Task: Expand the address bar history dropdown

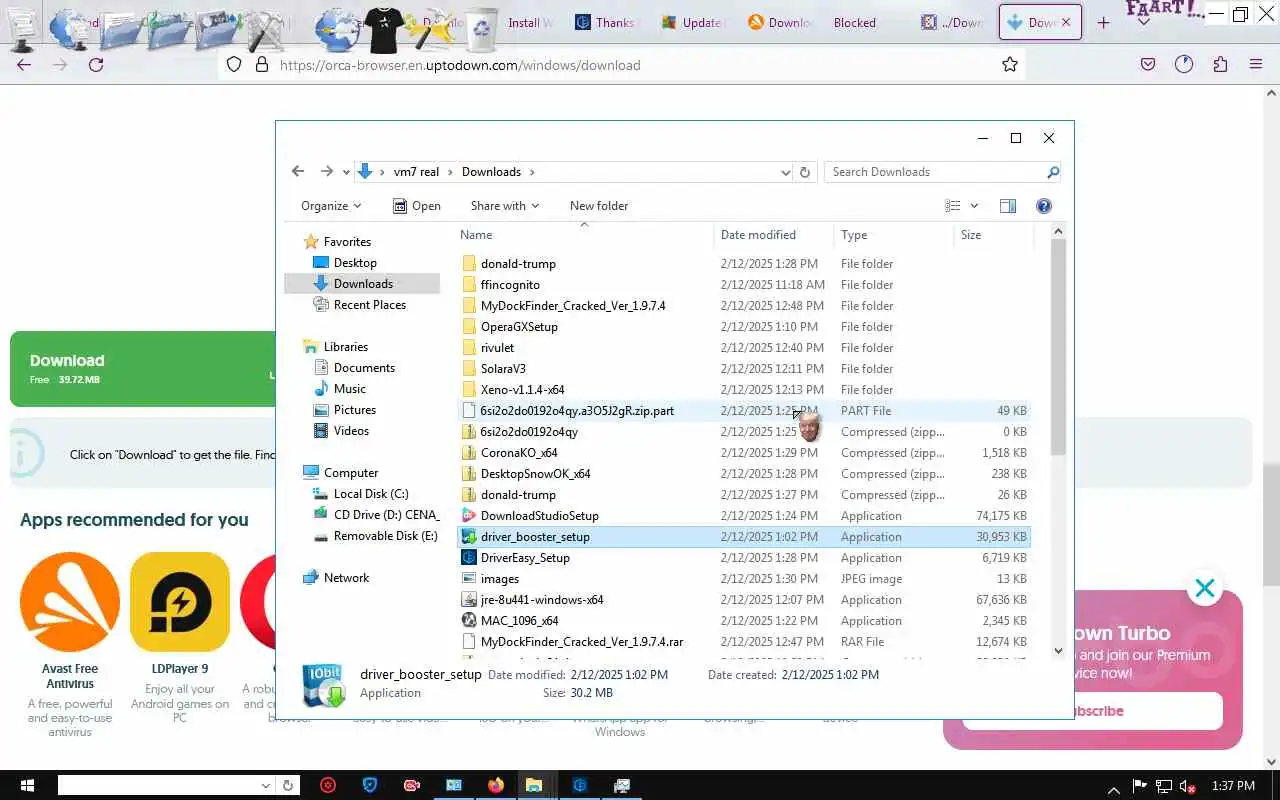Action: (785, 172)
